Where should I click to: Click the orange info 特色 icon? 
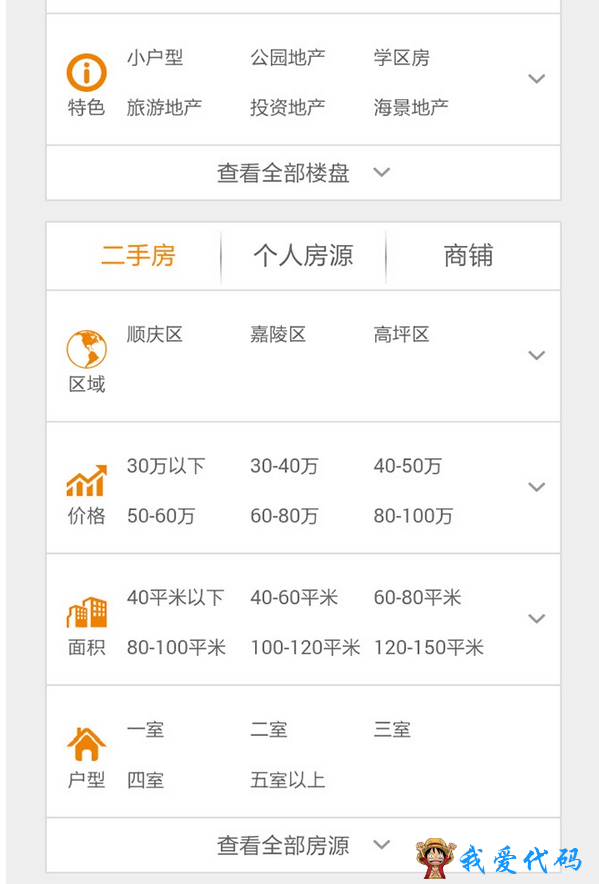tap(86, 73)
